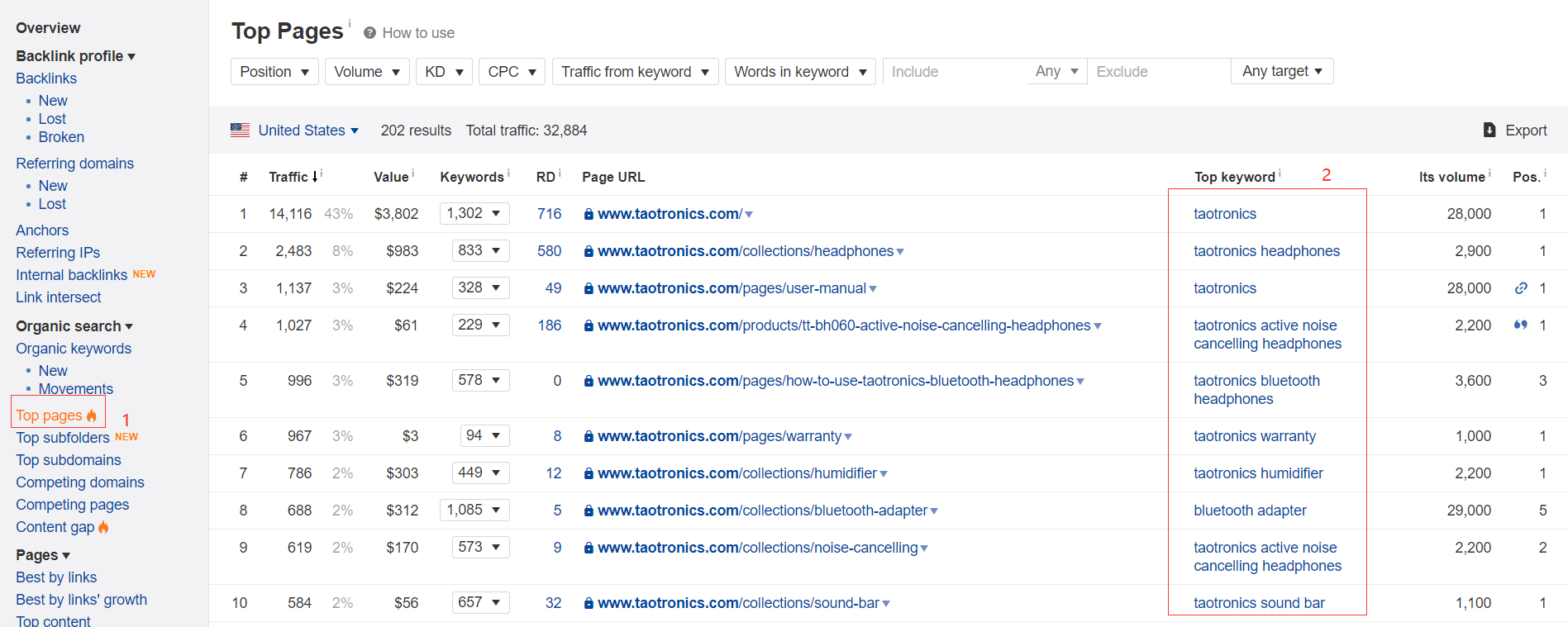Screen dimensions: 1568x627
Task: Open Broken backlinks in the sidebar
Action: pos(61,137)
